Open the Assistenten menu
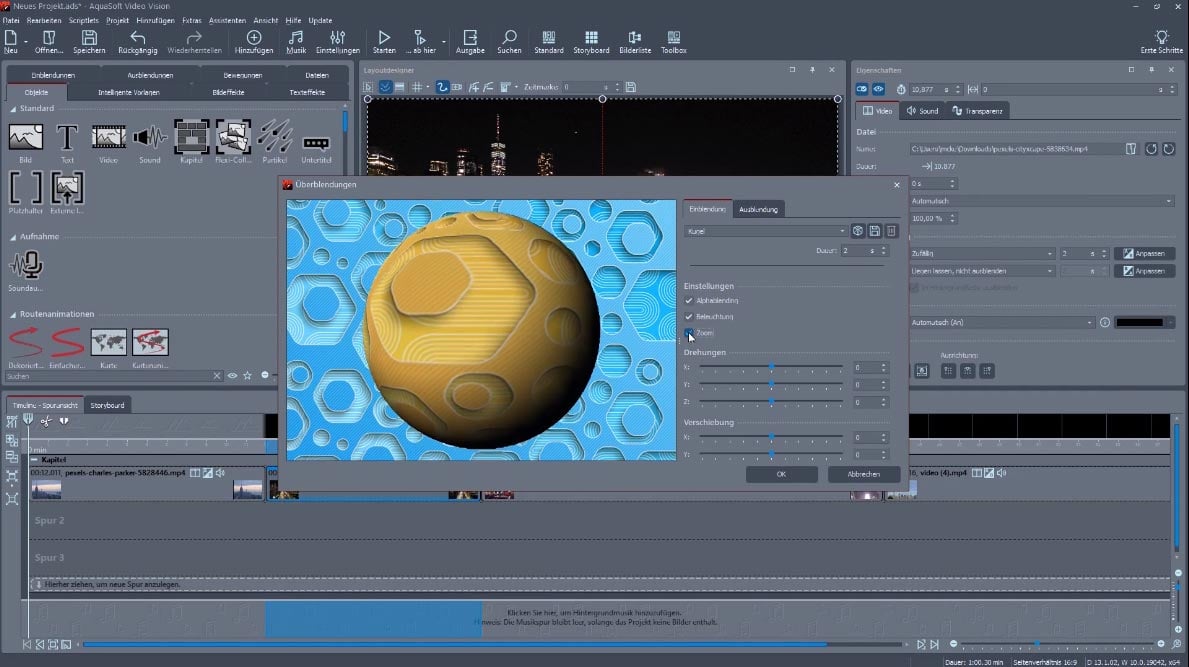Screen dimensions: 1189x667 click(226, 20)
